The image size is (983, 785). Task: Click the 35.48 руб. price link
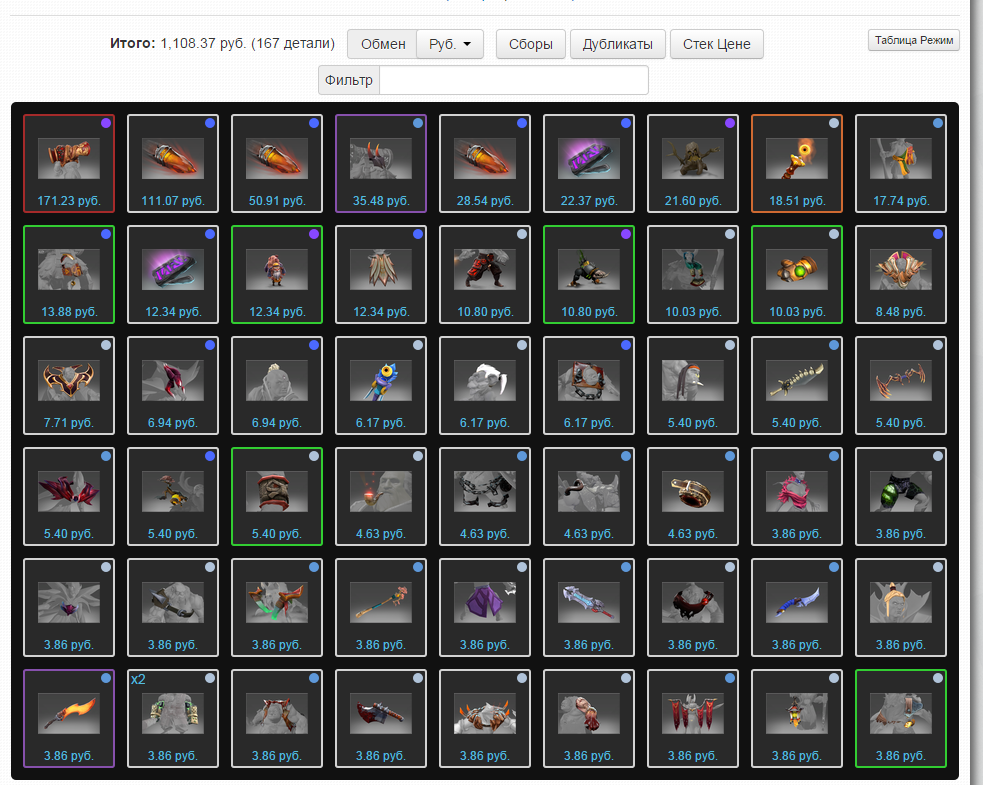pyautogui.click(x=381, y=201)
